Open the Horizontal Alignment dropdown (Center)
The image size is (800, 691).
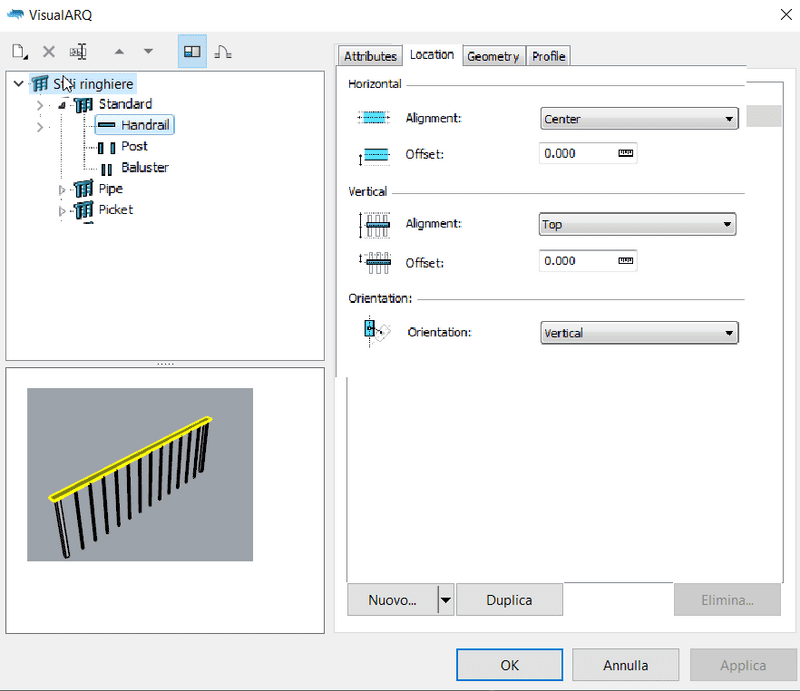click(x=639, y=119)
